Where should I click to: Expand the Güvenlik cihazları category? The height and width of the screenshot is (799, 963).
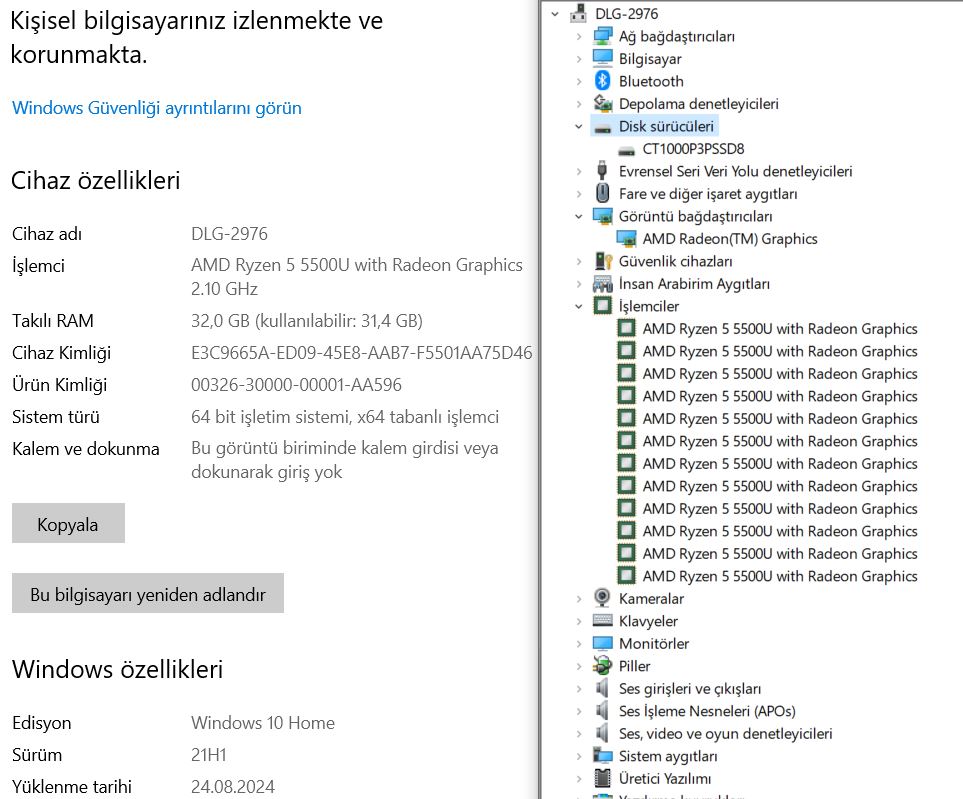(x=579, y=261)
